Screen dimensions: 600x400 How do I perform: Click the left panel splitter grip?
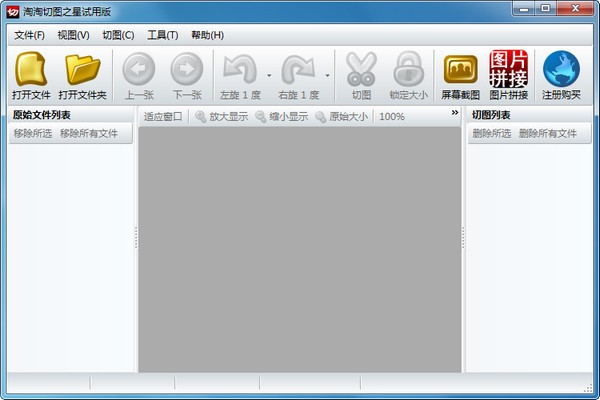pos(136,237)
